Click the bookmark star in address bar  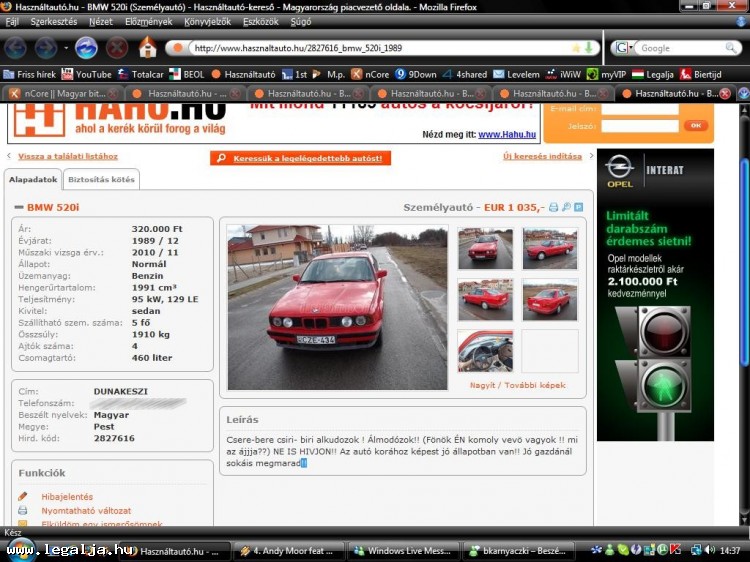(x=576, y=48)
